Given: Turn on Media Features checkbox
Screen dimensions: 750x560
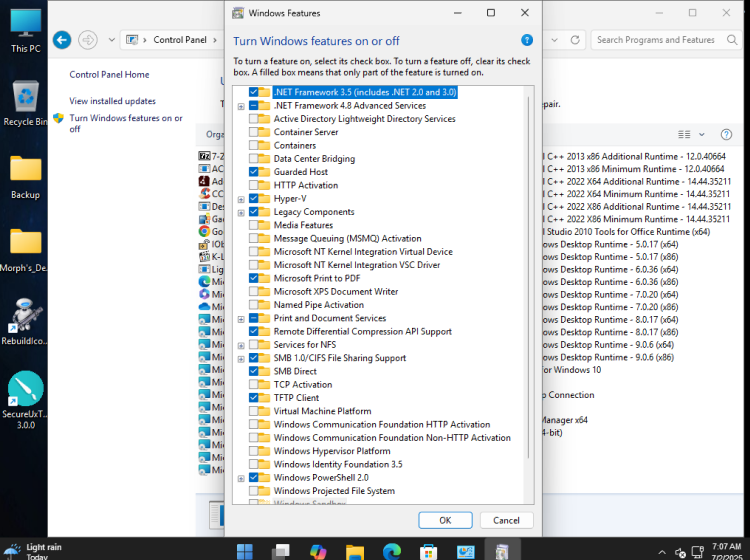Looking at the screenshot, I should coord(254,225).
